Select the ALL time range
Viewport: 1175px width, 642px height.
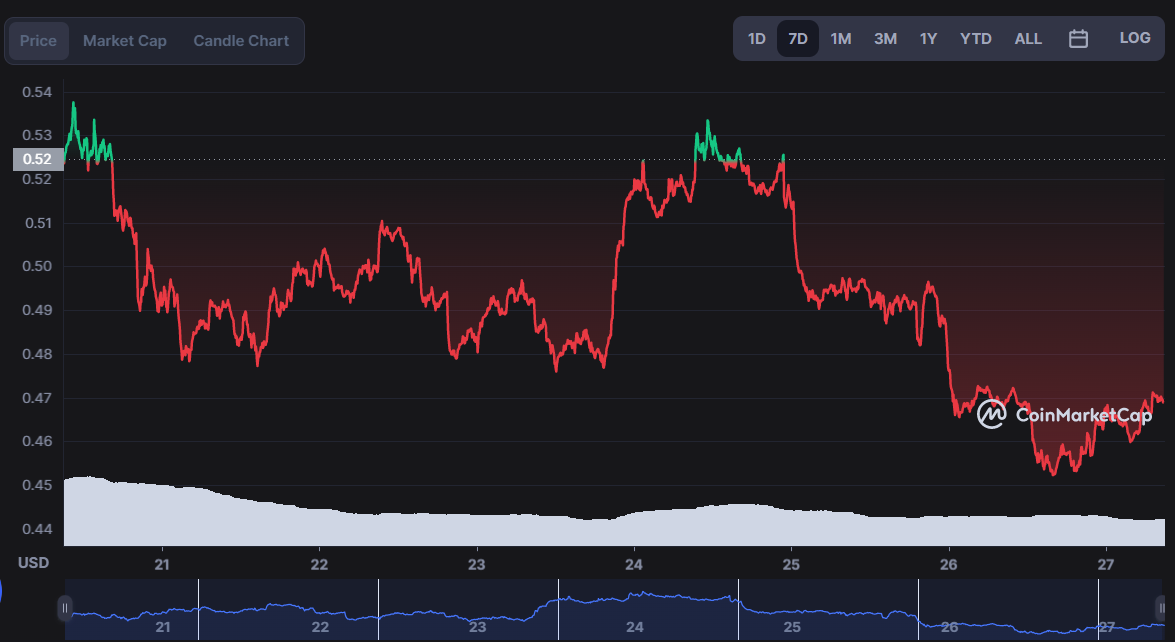pos(1027,39)
